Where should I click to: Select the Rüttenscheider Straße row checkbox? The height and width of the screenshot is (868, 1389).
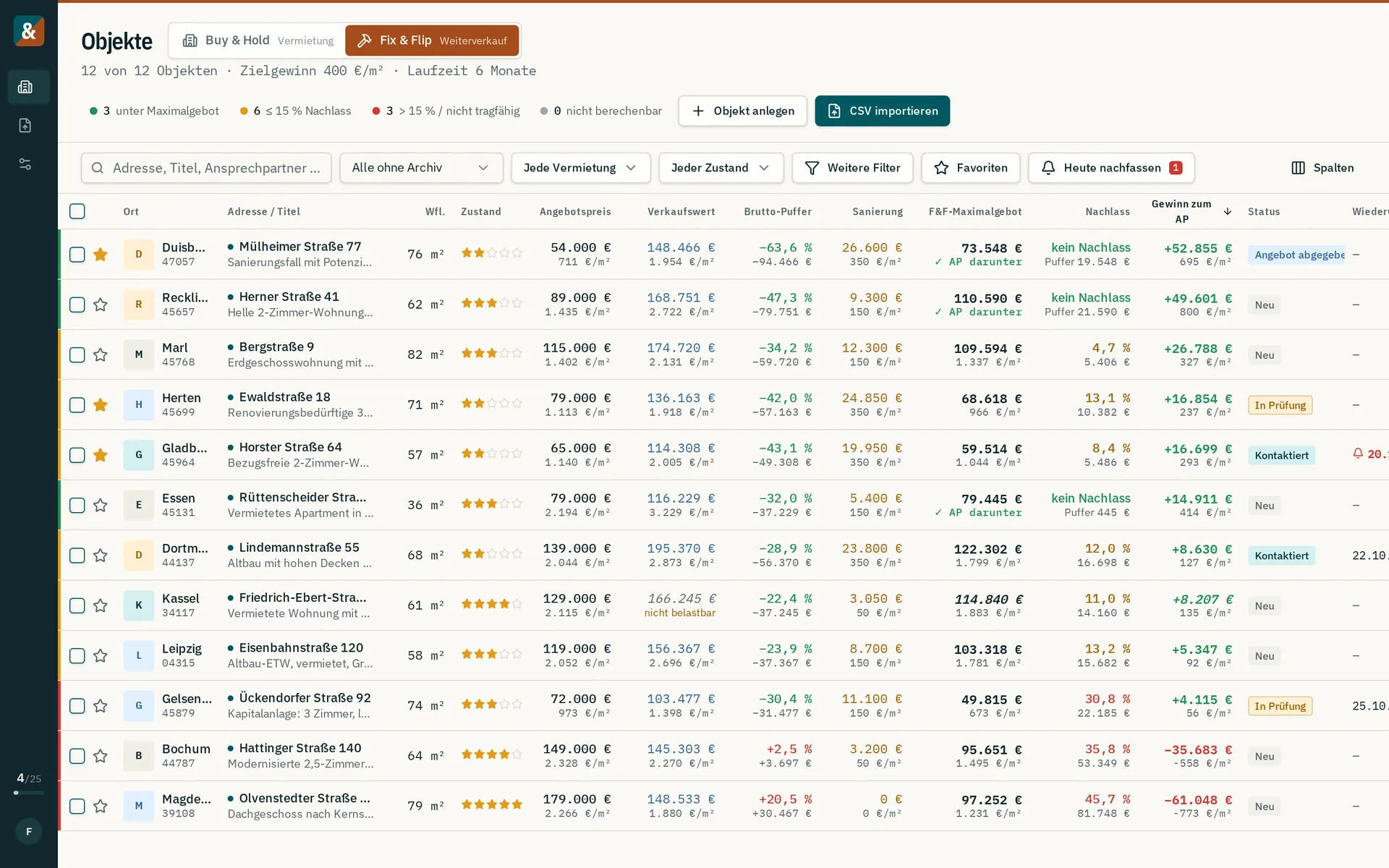click(77, 505)
